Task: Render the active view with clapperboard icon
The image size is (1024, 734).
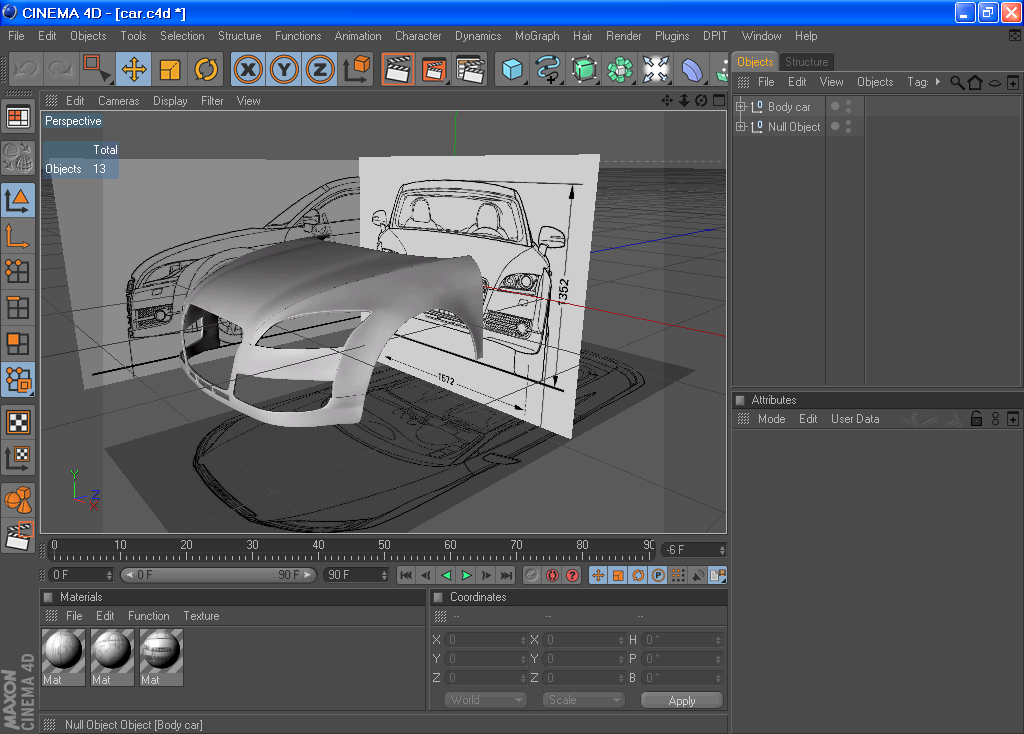Action: (398, 69)
